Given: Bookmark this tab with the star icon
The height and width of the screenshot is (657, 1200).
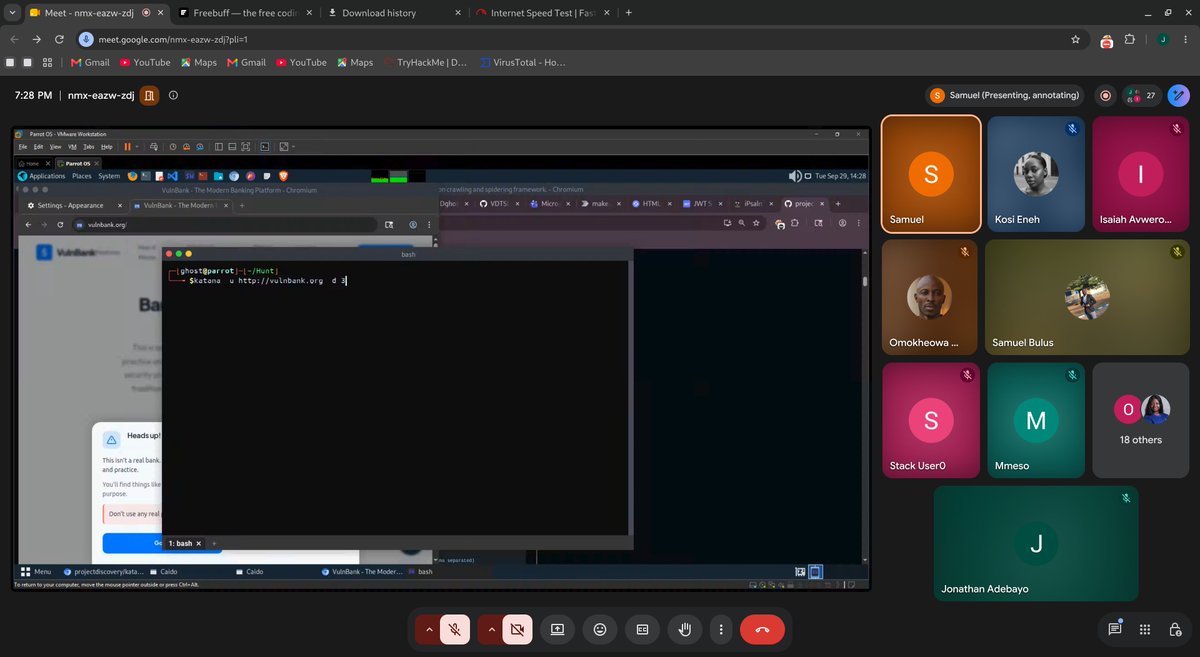Looking at the screenshot, I should click(x=1075, y=39).
